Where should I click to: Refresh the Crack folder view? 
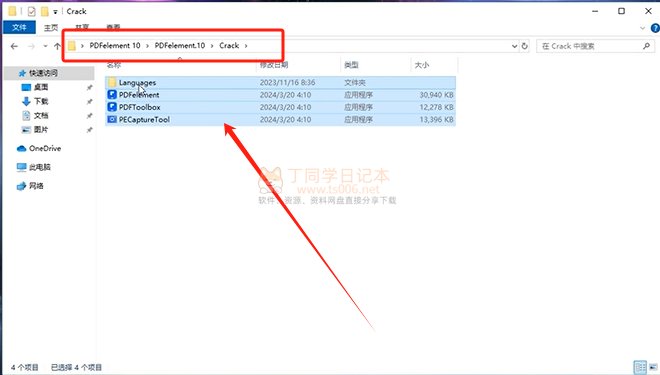524,46
